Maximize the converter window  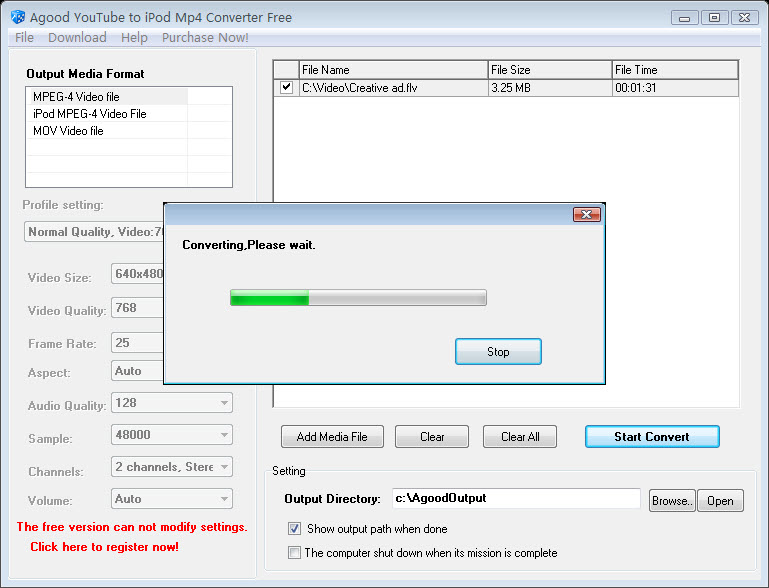[715, 18]
